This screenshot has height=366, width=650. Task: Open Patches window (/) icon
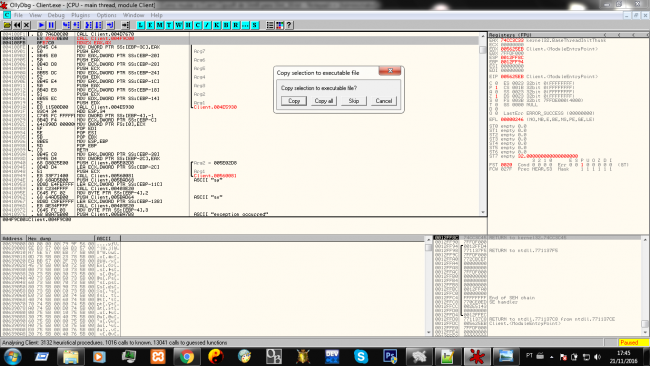click(x=207, y=25)
